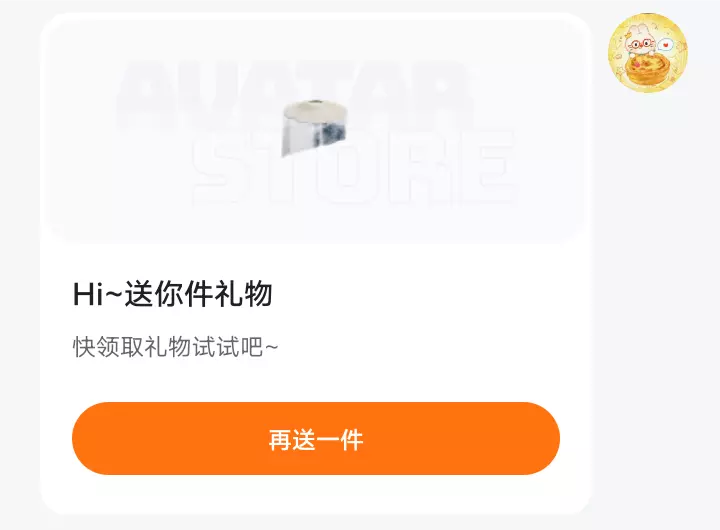This screenshot has height=530, width=720.
Task: Click the letter E of STORE watermark
Action: tap(489, 168)
